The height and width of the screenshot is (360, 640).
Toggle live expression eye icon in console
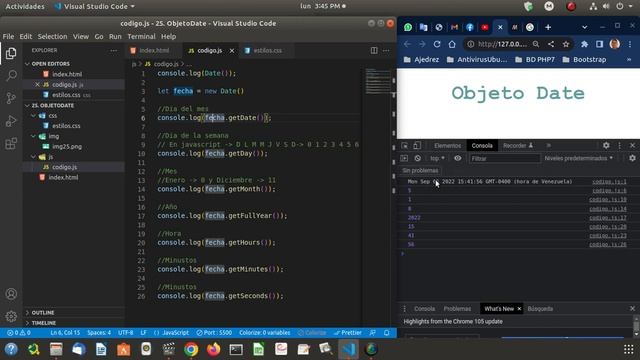point(458,158)
